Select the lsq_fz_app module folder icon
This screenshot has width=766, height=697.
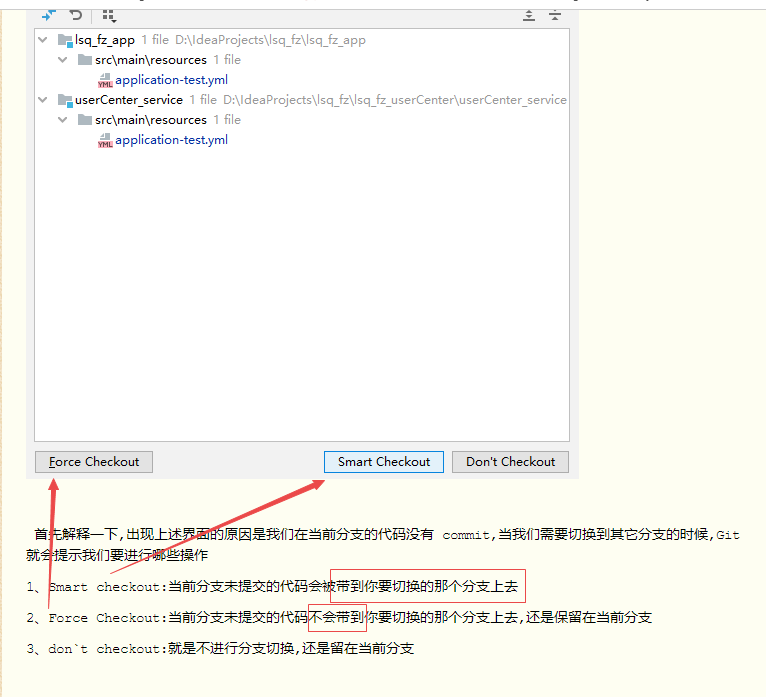tap(65, 40)
